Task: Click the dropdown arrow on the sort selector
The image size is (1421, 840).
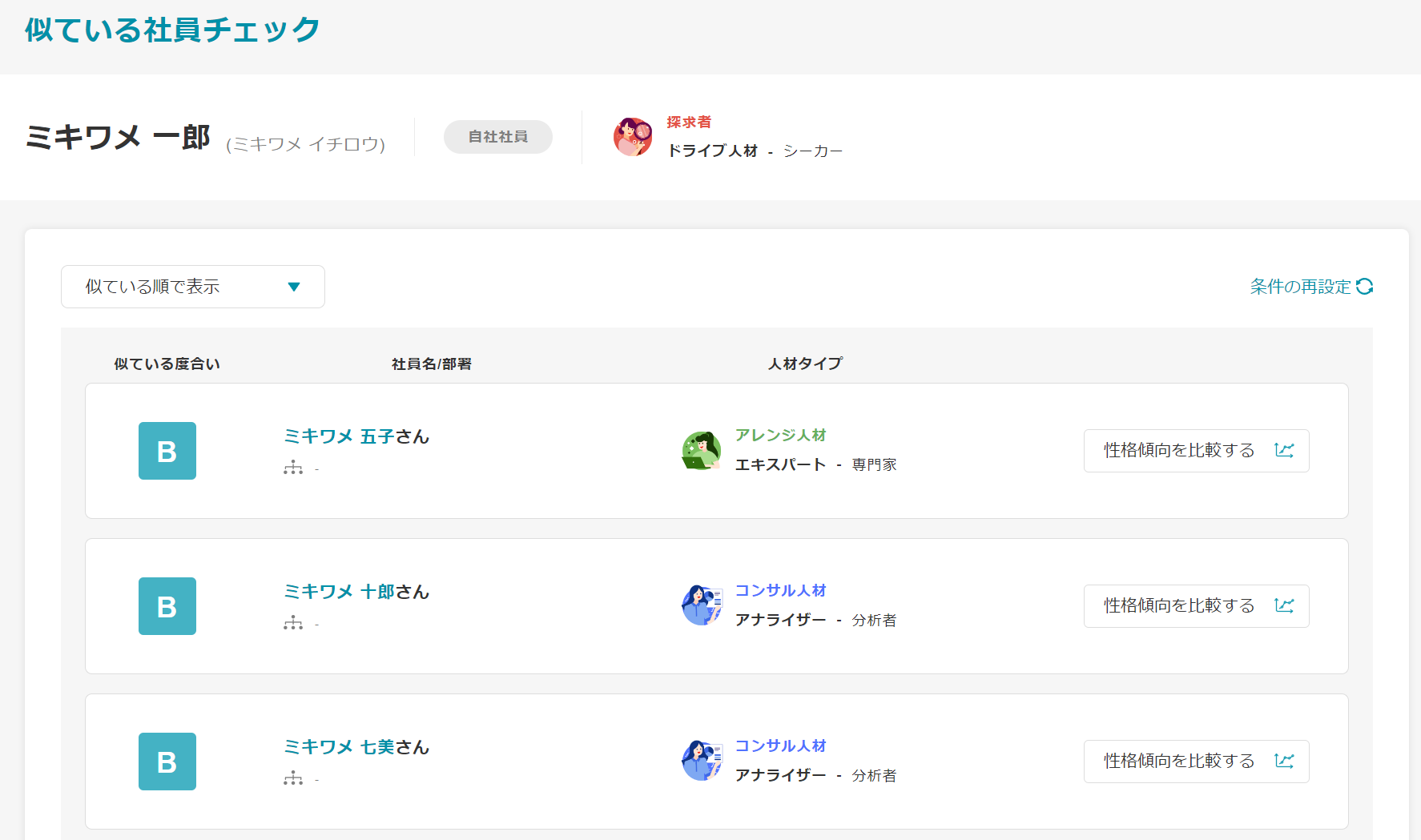Action: point(295,286)
